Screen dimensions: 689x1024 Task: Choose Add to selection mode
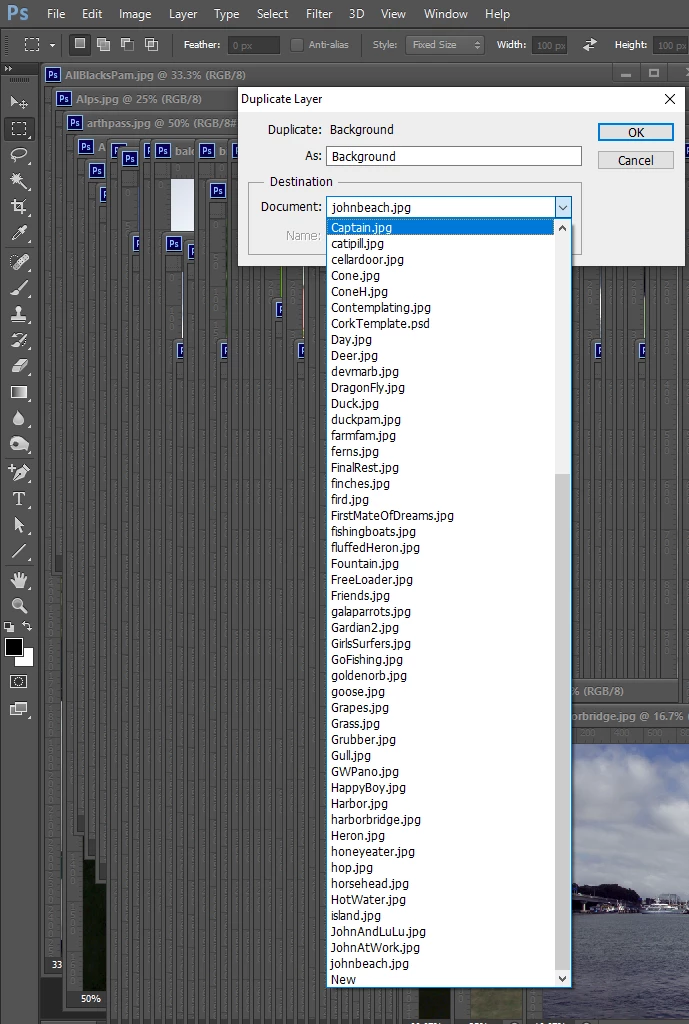click(x=103, y=44)
